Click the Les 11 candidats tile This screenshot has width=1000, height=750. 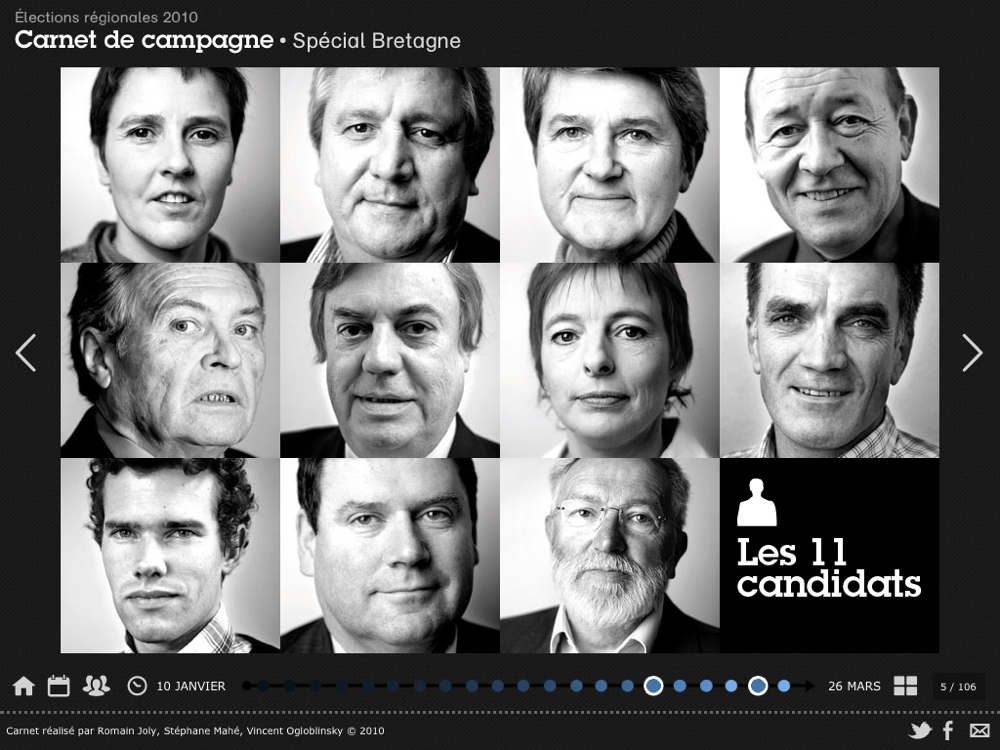(830, 555)
